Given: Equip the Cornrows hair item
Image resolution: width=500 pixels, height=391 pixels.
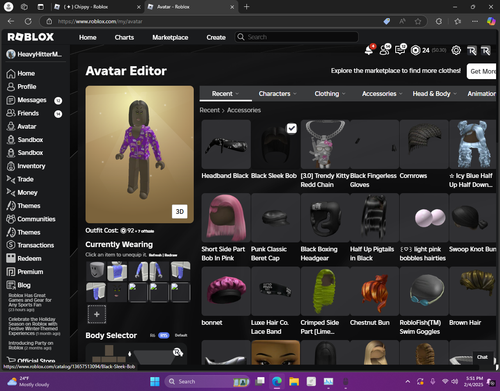Looking at the screenshot, I should [424, 144].
